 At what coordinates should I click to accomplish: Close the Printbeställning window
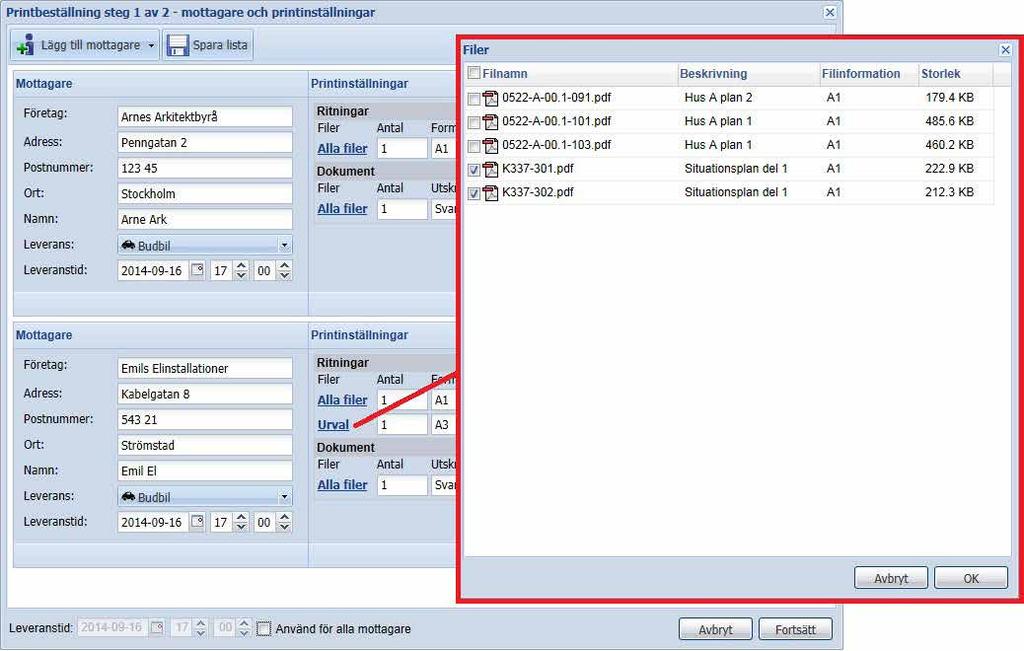(829, 12)
